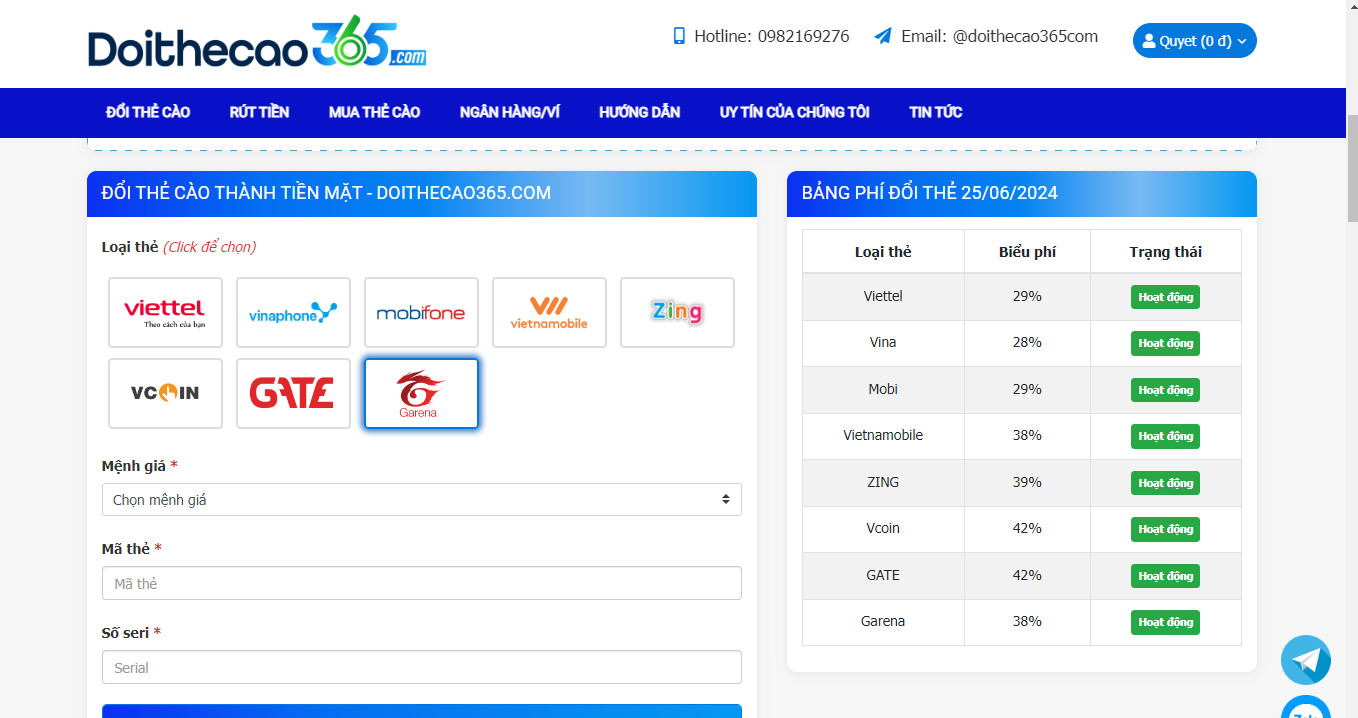Viewport: 1358px width, 718px height.
Task: Click the Mệnh giá field label
Action: 139,466
